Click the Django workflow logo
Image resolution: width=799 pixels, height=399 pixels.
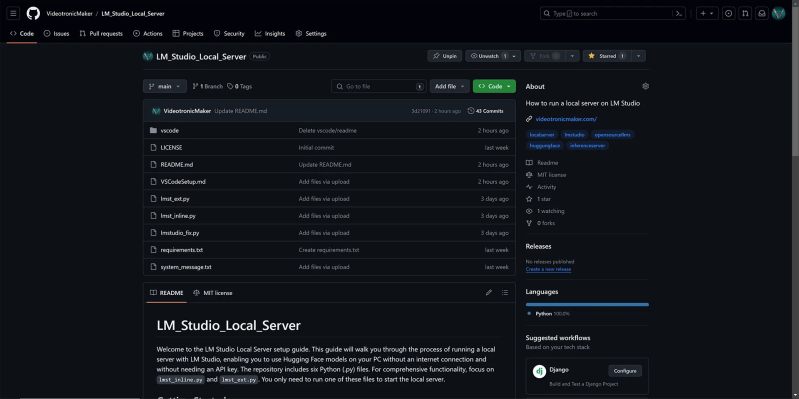coord(539,371)
